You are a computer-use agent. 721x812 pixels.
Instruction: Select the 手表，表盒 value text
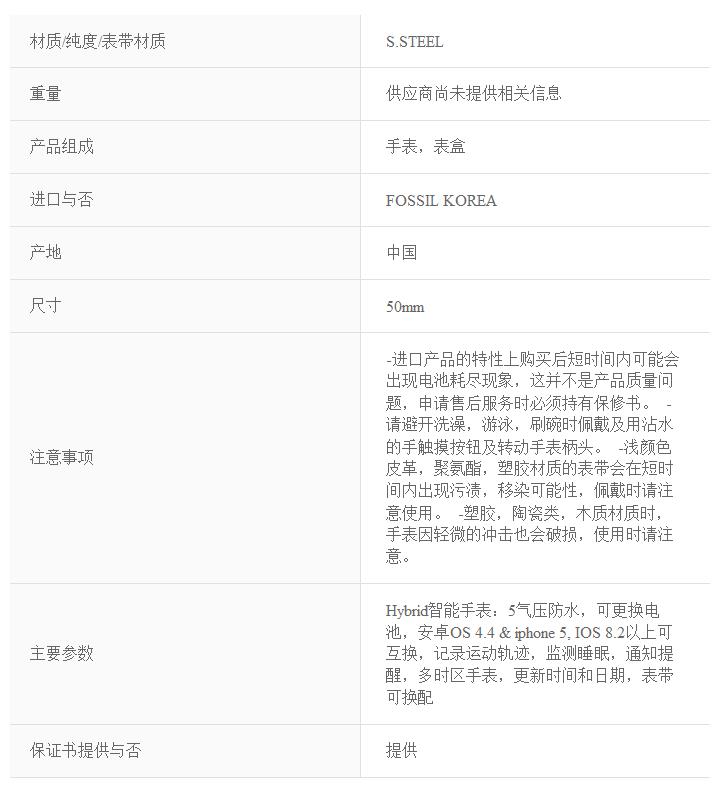[x=425, y=147]
